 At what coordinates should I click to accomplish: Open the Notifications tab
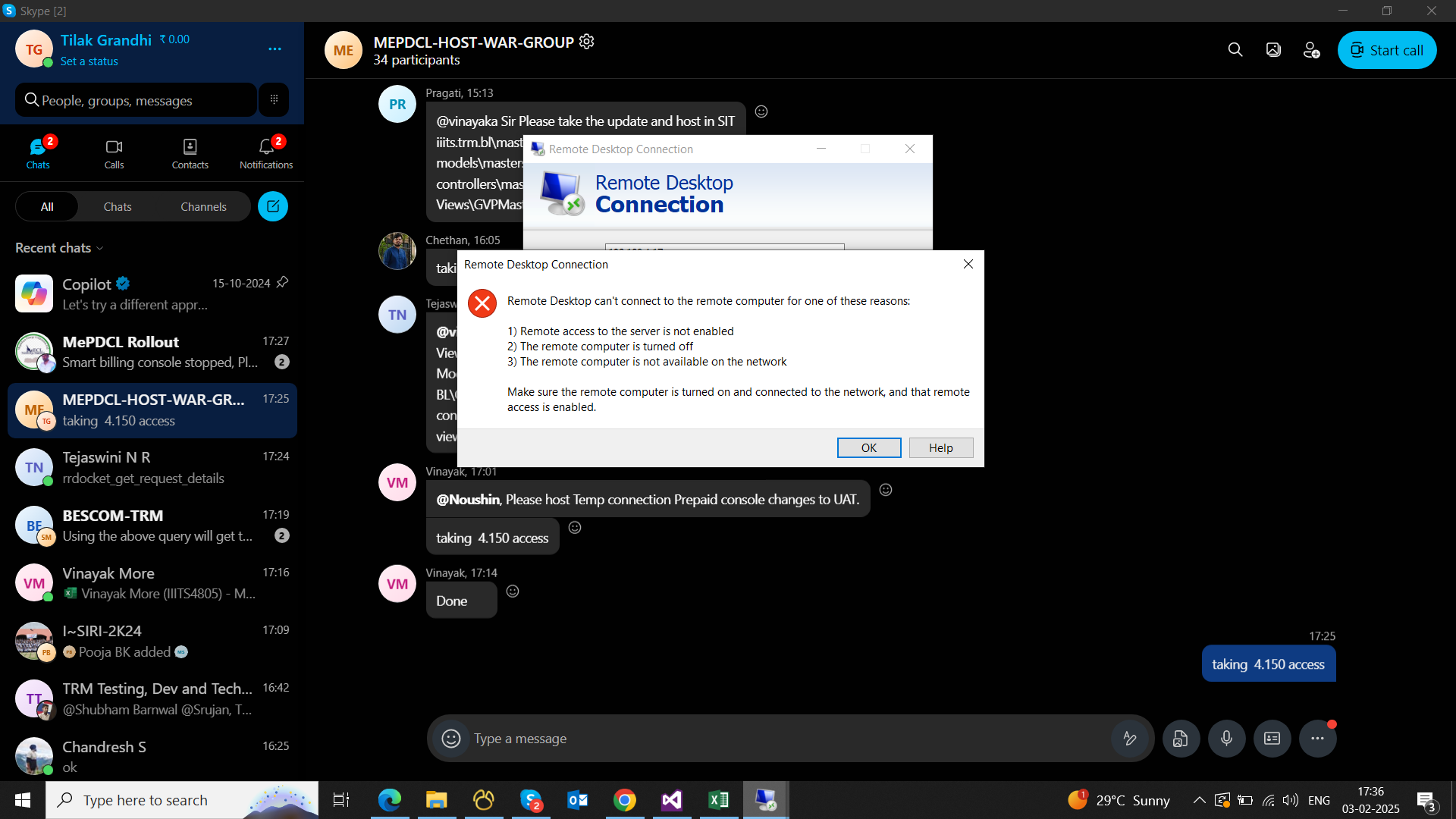pyautogui.click(x=266, y=152)
